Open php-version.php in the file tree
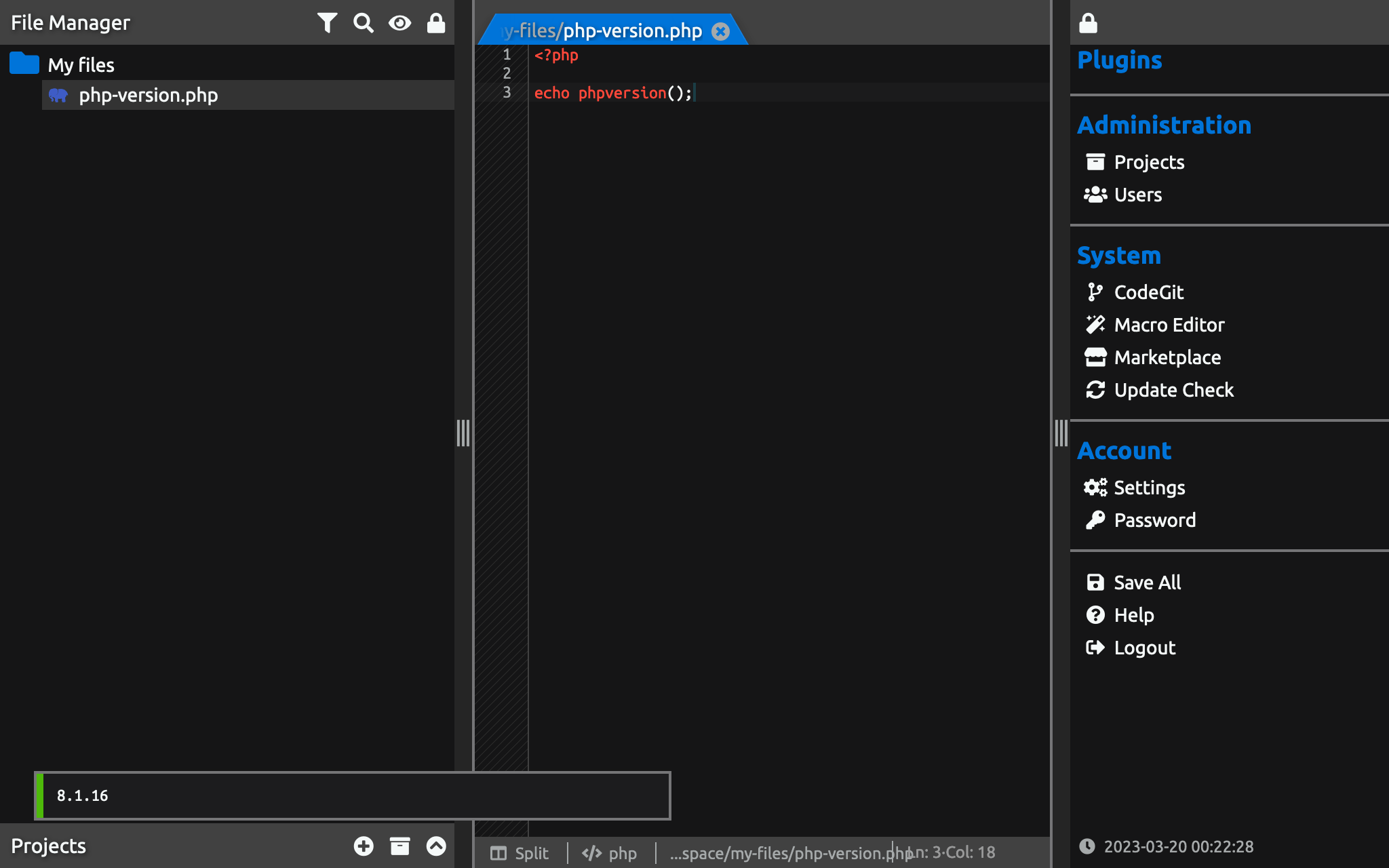 coord(148,95)
